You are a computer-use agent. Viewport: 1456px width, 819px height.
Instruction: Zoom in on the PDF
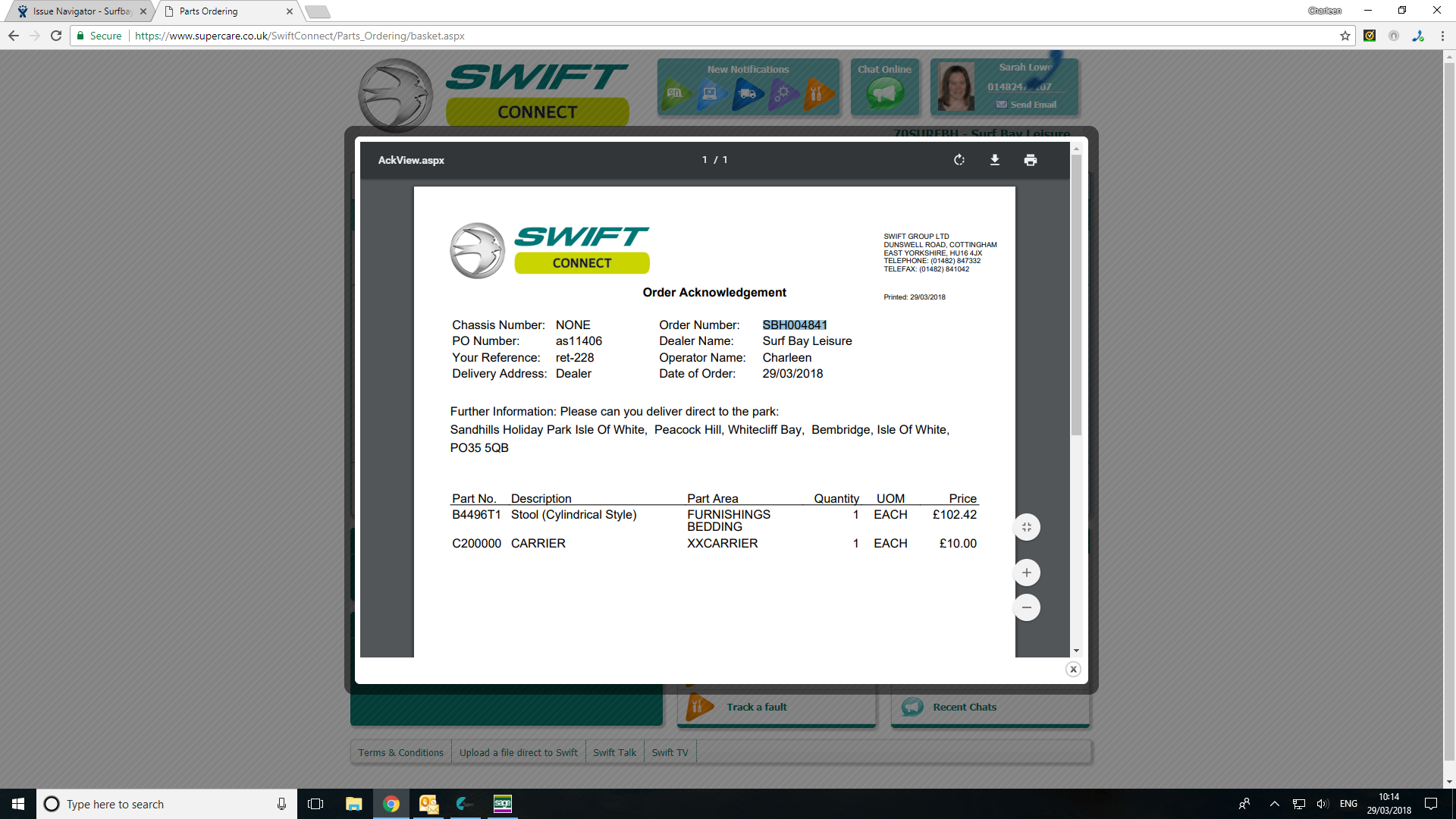pos(1027,573)
